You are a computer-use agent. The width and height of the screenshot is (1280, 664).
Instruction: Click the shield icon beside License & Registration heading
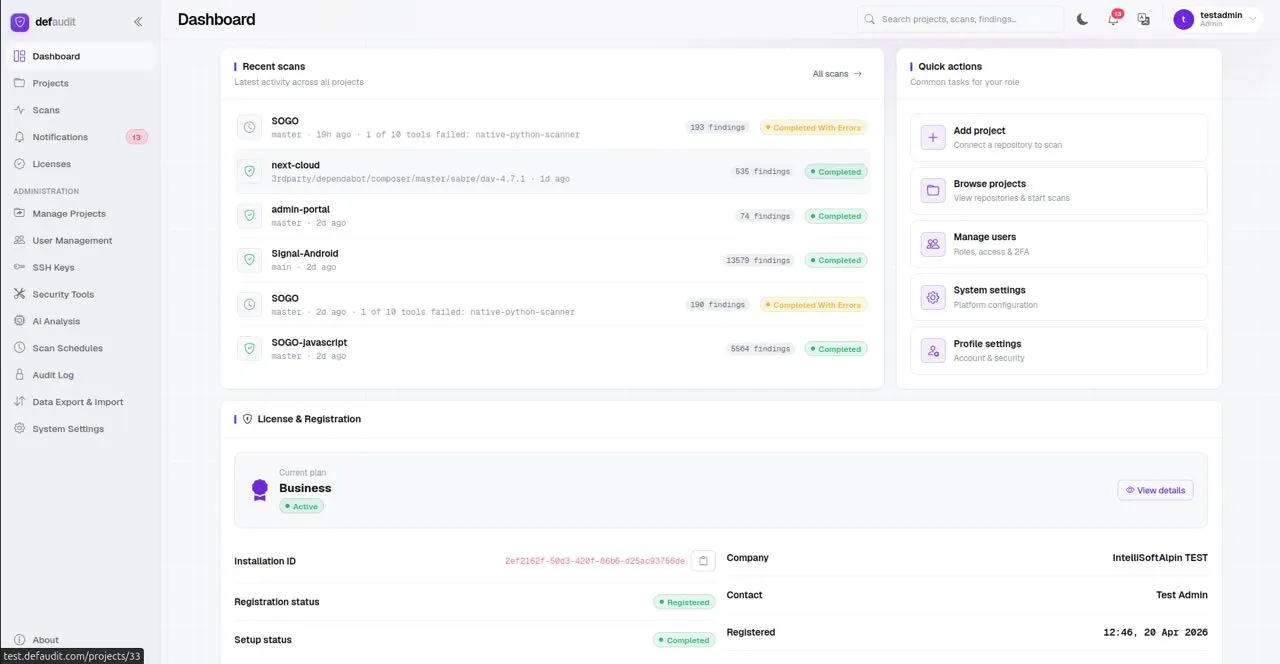[247, 419]
